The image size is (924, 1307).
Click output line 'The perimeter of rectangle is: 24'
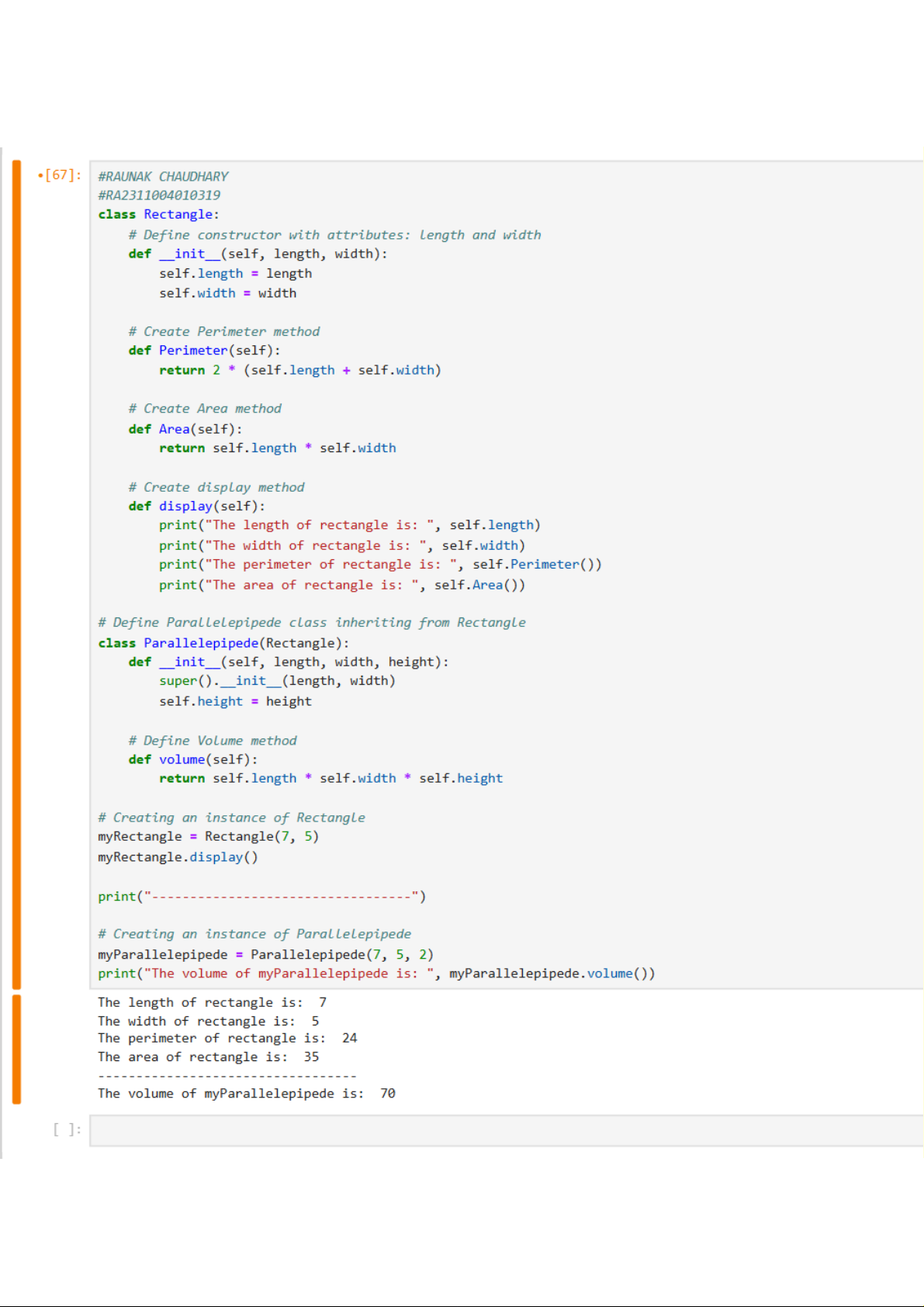(227, 1039)
